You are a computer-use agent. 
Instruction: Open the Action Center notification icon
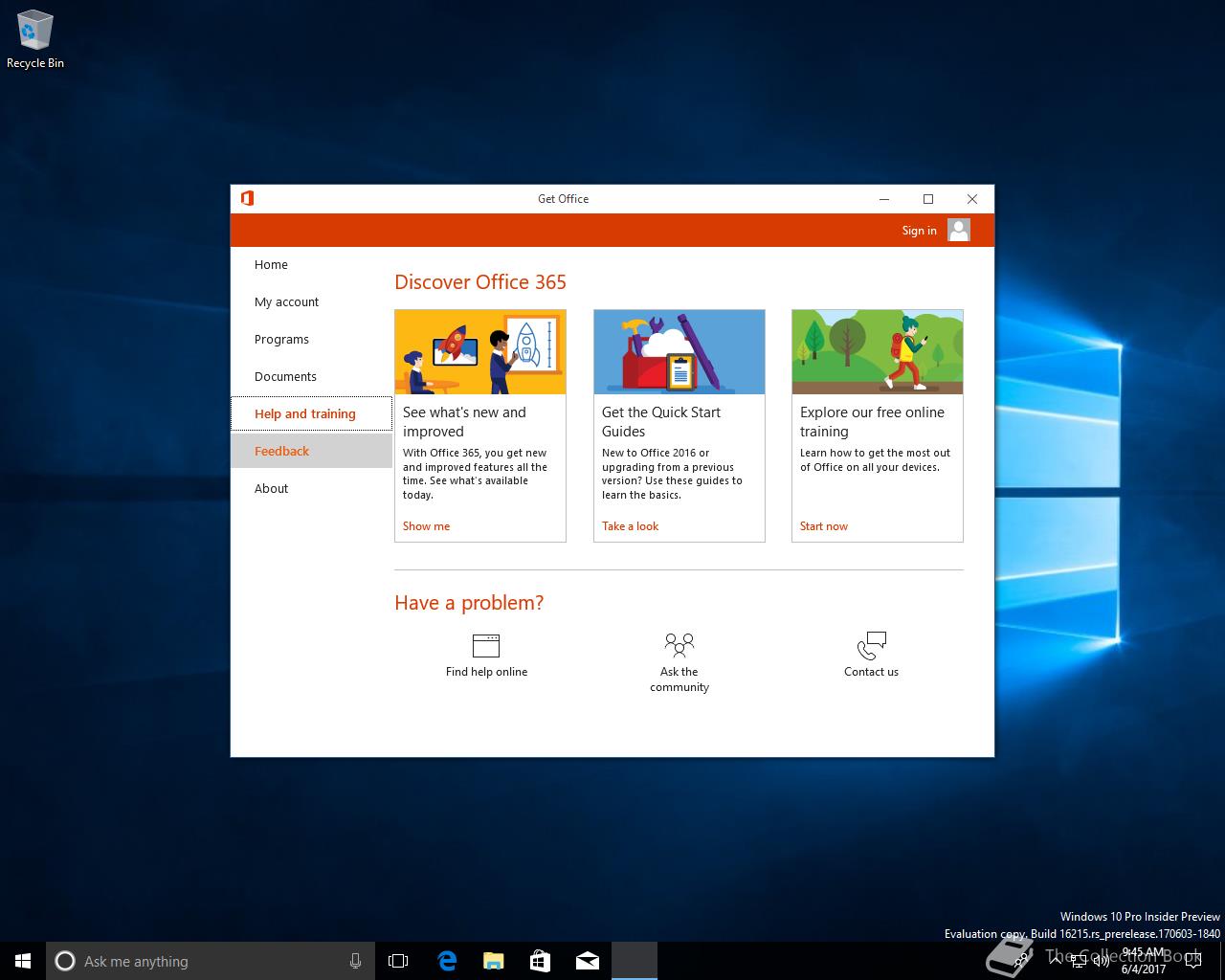coord(1192,961)
